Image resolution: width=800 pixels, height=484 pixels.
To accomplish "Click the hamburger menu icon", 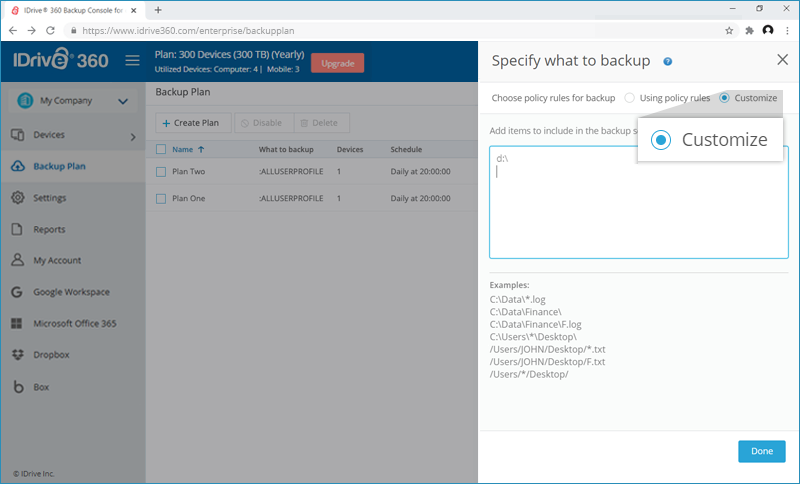I will coord(132,61).
